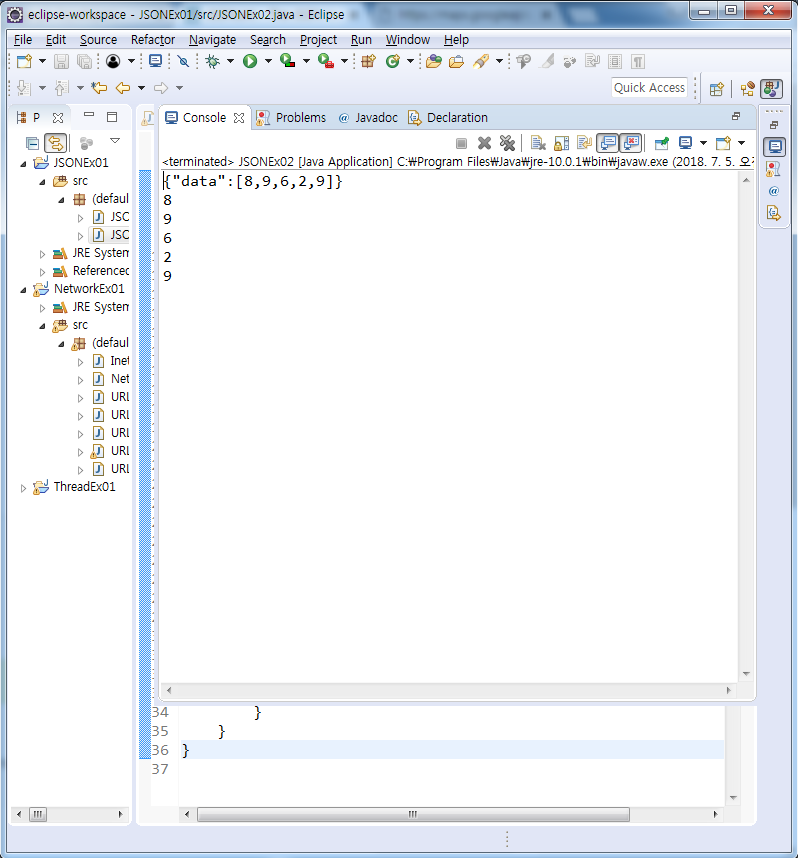This screenshot has width=798, height=858.
Task: Toggle Link with Editor in Package Explorer
Action: 56,143
